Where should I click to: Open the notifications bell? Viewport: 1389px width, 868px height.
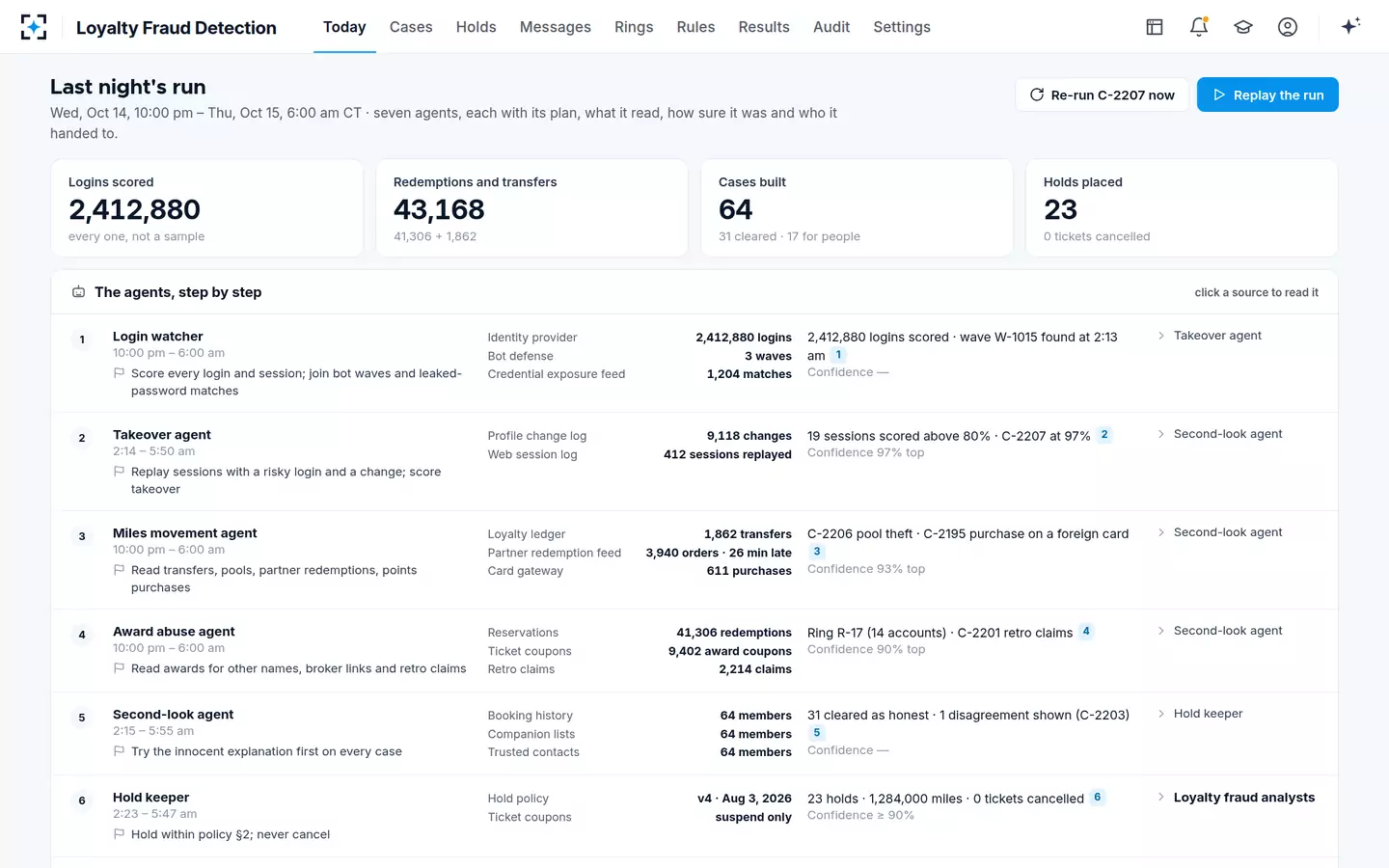tap(1199, 27)
